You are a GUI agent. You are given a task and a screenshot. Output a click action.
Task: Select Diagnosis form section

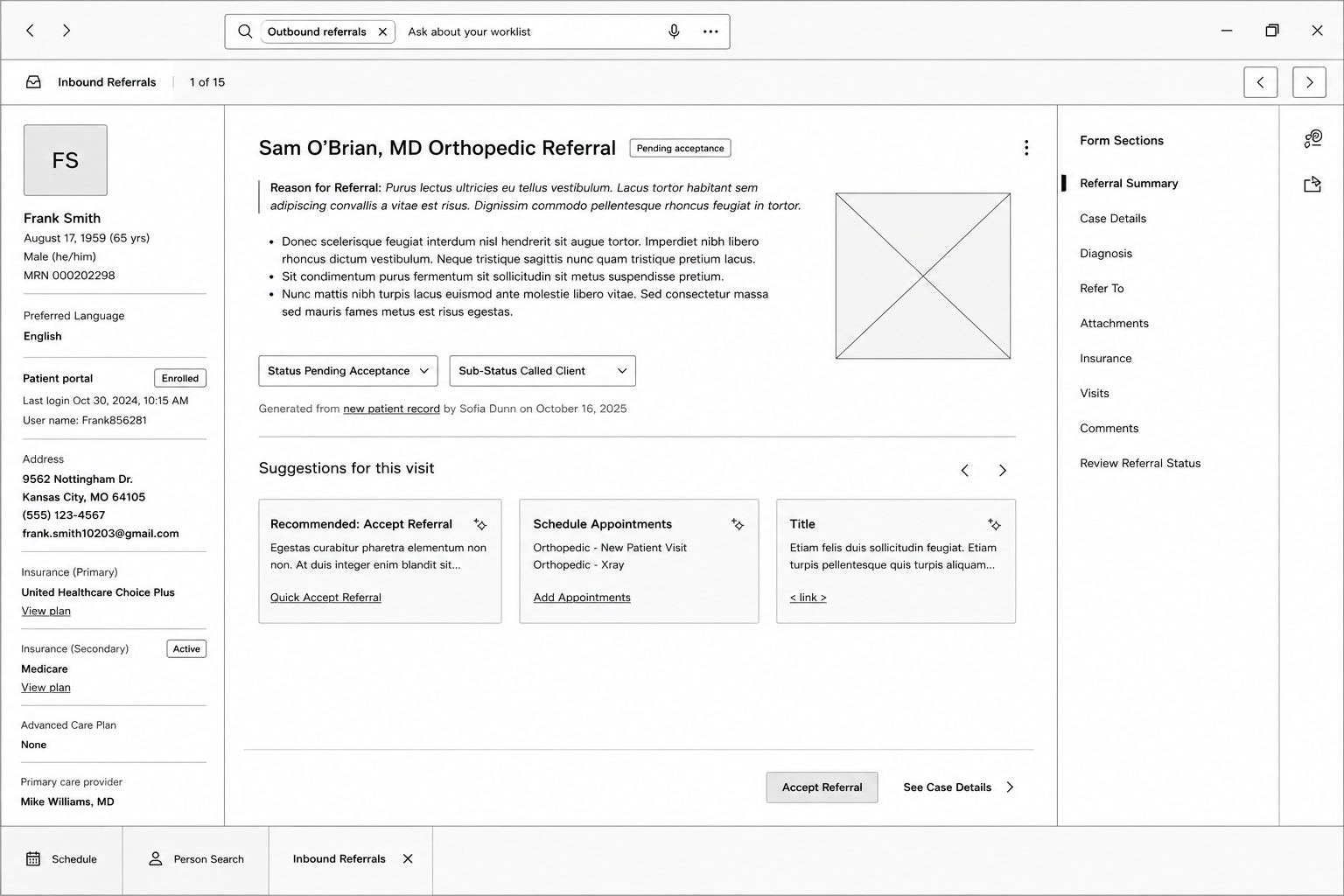tap(1106, 254)
